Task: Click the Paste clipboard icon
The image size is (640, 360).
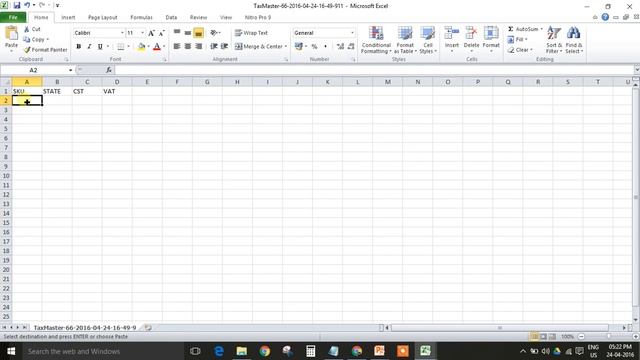Action: 11,33
